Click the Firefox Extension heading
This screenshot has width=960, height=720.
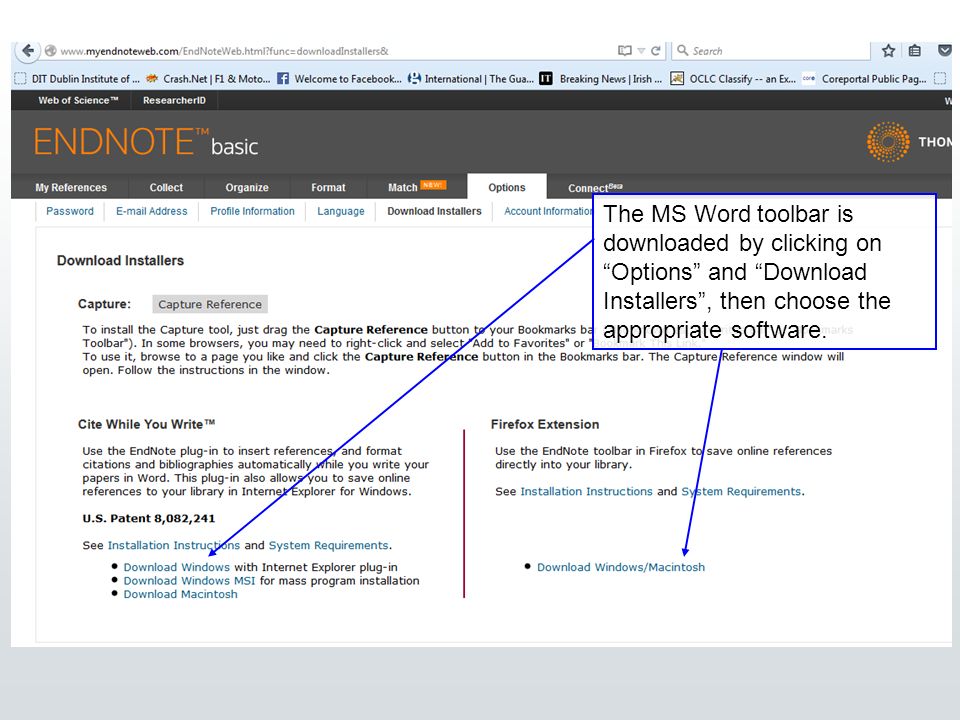545,424
